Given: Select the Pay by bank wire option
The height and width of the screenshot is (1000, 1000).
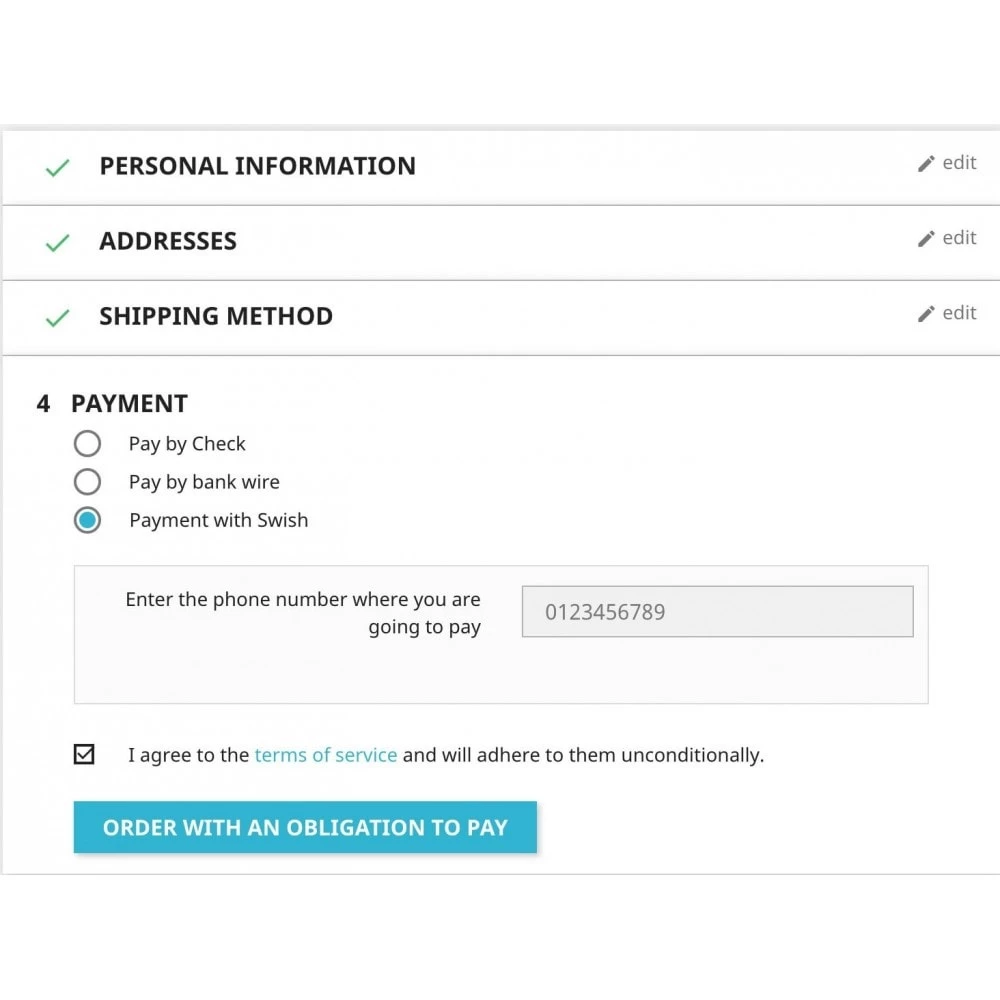Looking at the screenshot, I should (x=87, y=482).
